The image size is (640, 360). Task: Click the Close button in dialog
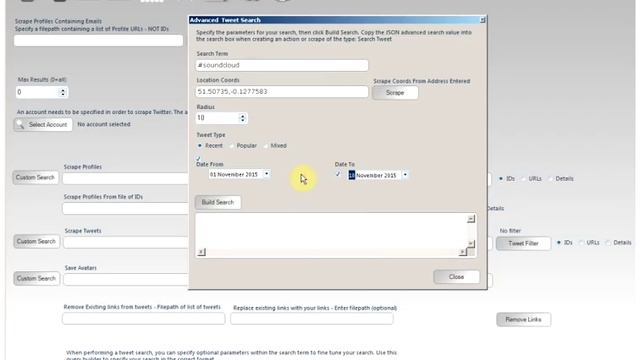(x=456, y=277)
